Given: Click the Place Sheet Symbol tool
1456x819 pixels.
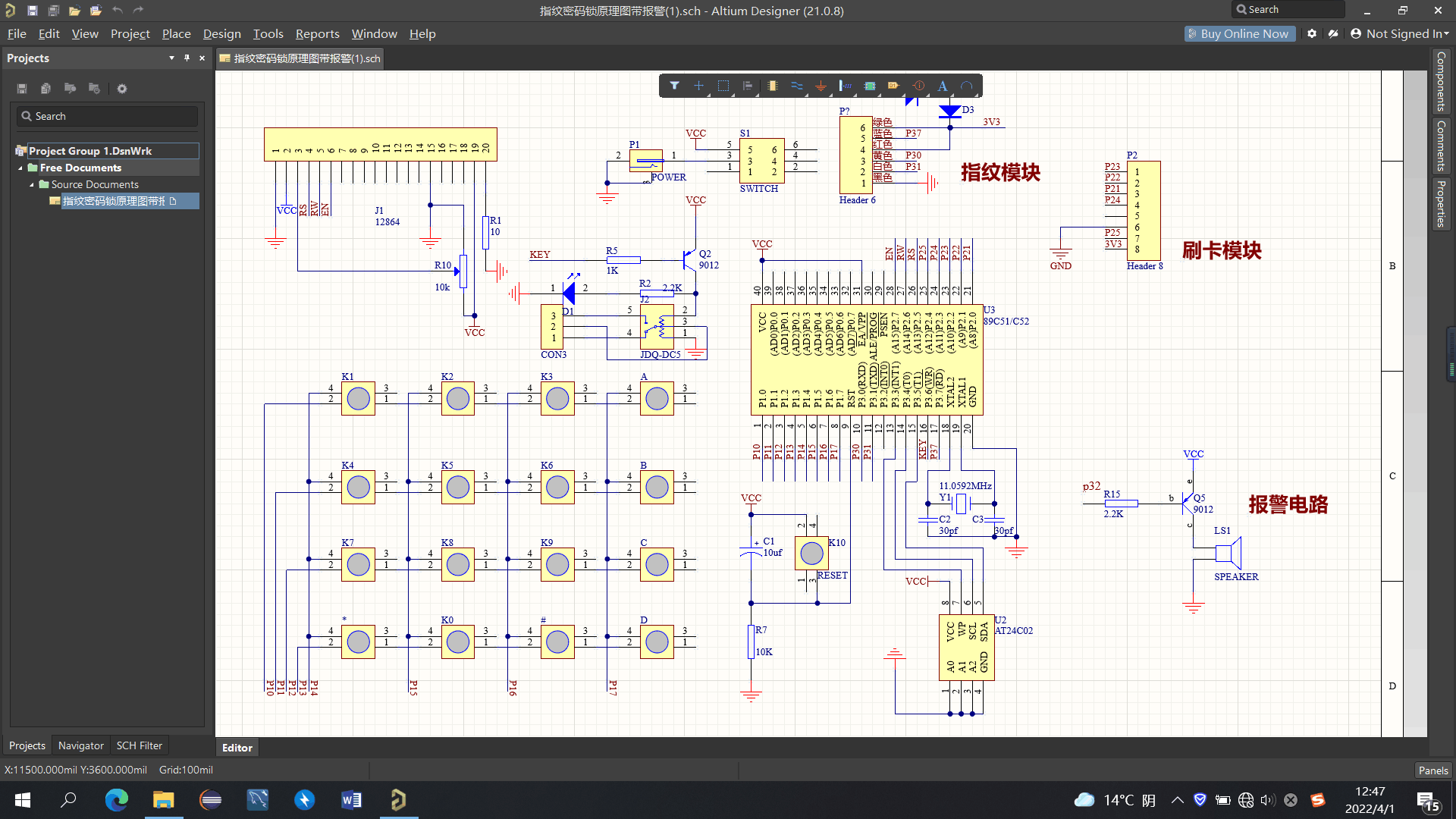Looking at the screenshot, I should click(870, 86).
